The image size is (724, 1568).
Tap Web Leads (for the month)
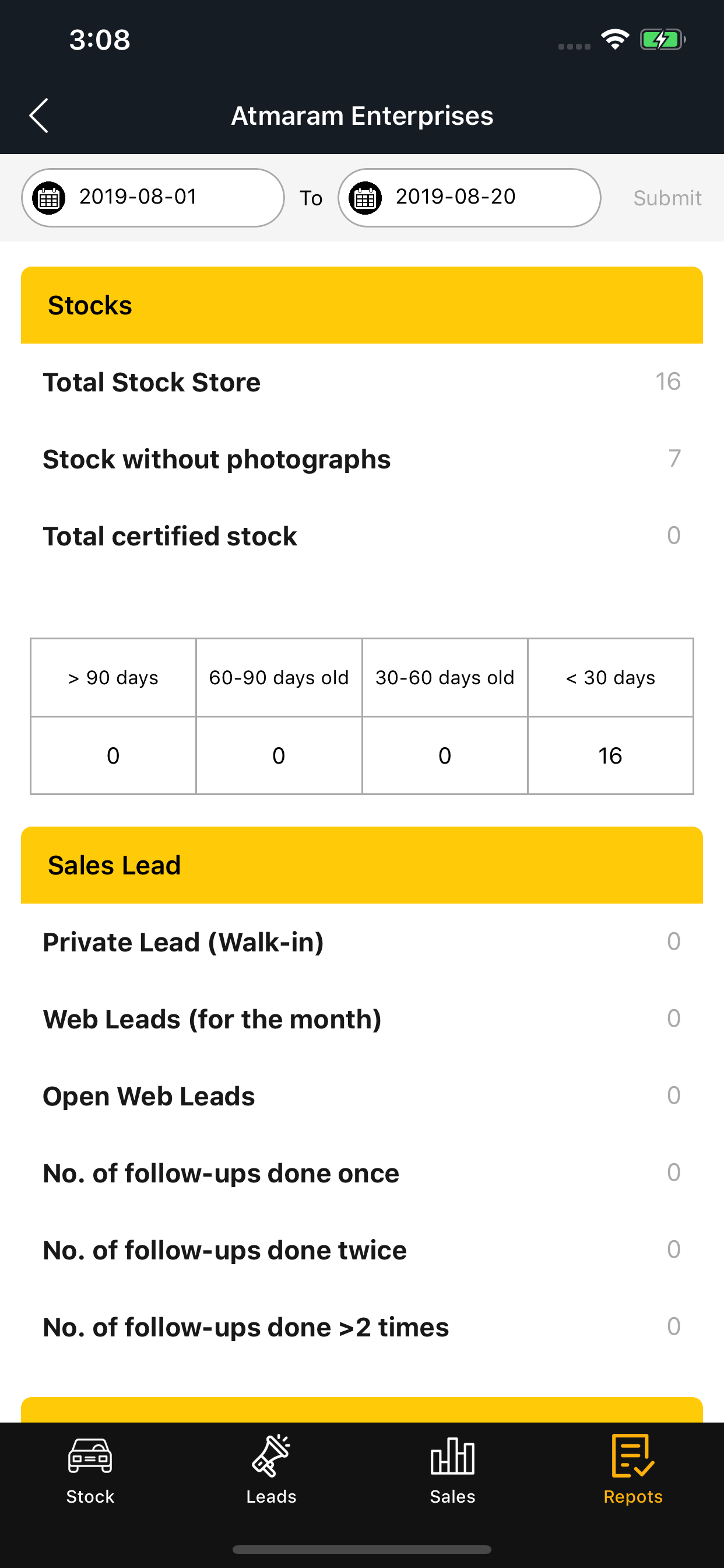coord(362,1019)
